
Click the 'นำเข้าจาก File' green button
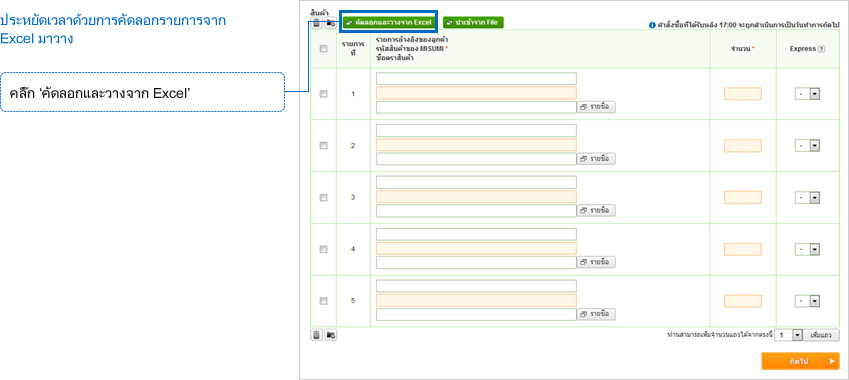click(473, 22)
